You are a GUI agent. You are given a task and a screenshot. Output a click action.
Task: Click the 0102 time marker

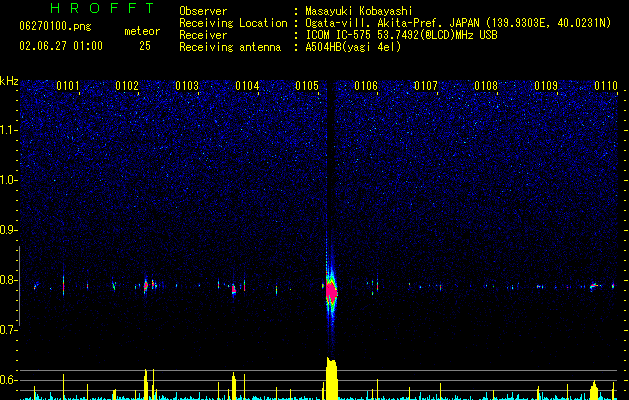coord(127,86)
